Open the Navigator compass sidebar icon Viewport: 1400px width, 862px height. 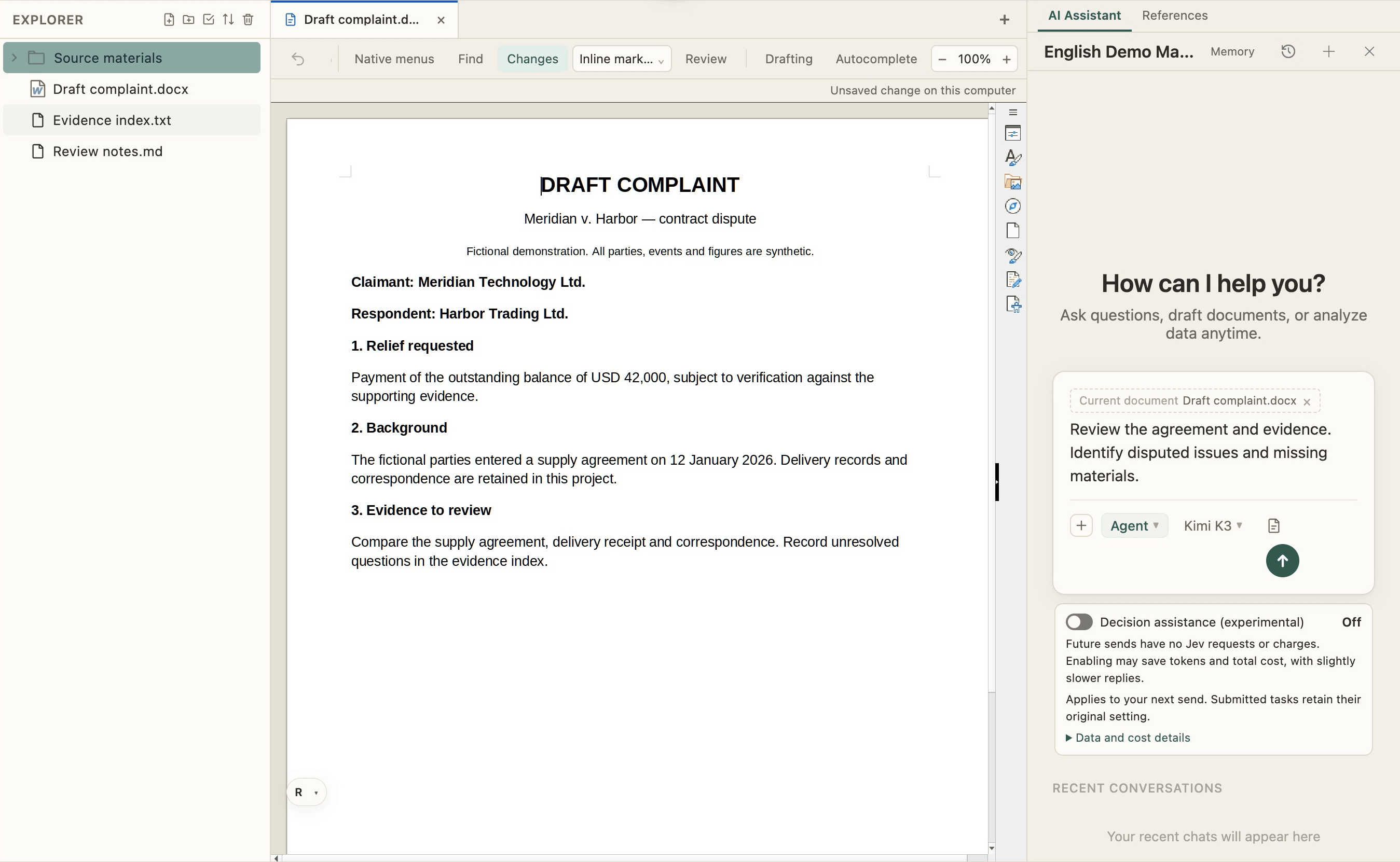point(1013,206)
